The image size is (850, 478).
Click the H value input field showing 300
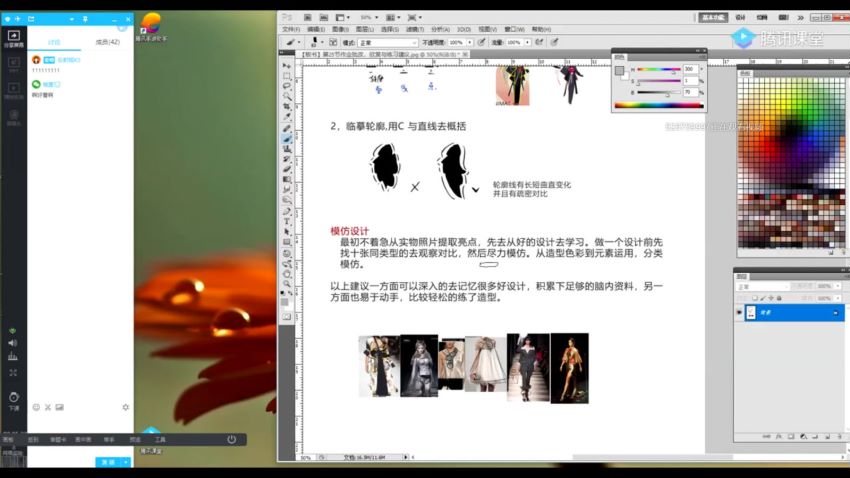690,69
